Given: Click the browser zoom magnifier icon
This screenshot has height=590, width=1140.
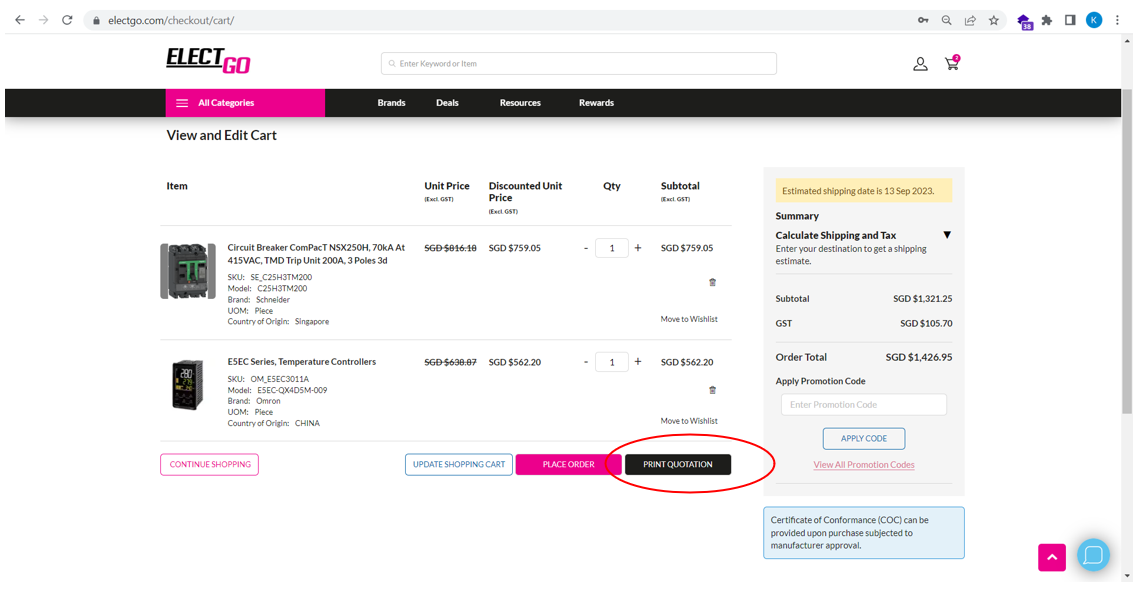Looking at the screenshot, I should click(x=947, y=20).
